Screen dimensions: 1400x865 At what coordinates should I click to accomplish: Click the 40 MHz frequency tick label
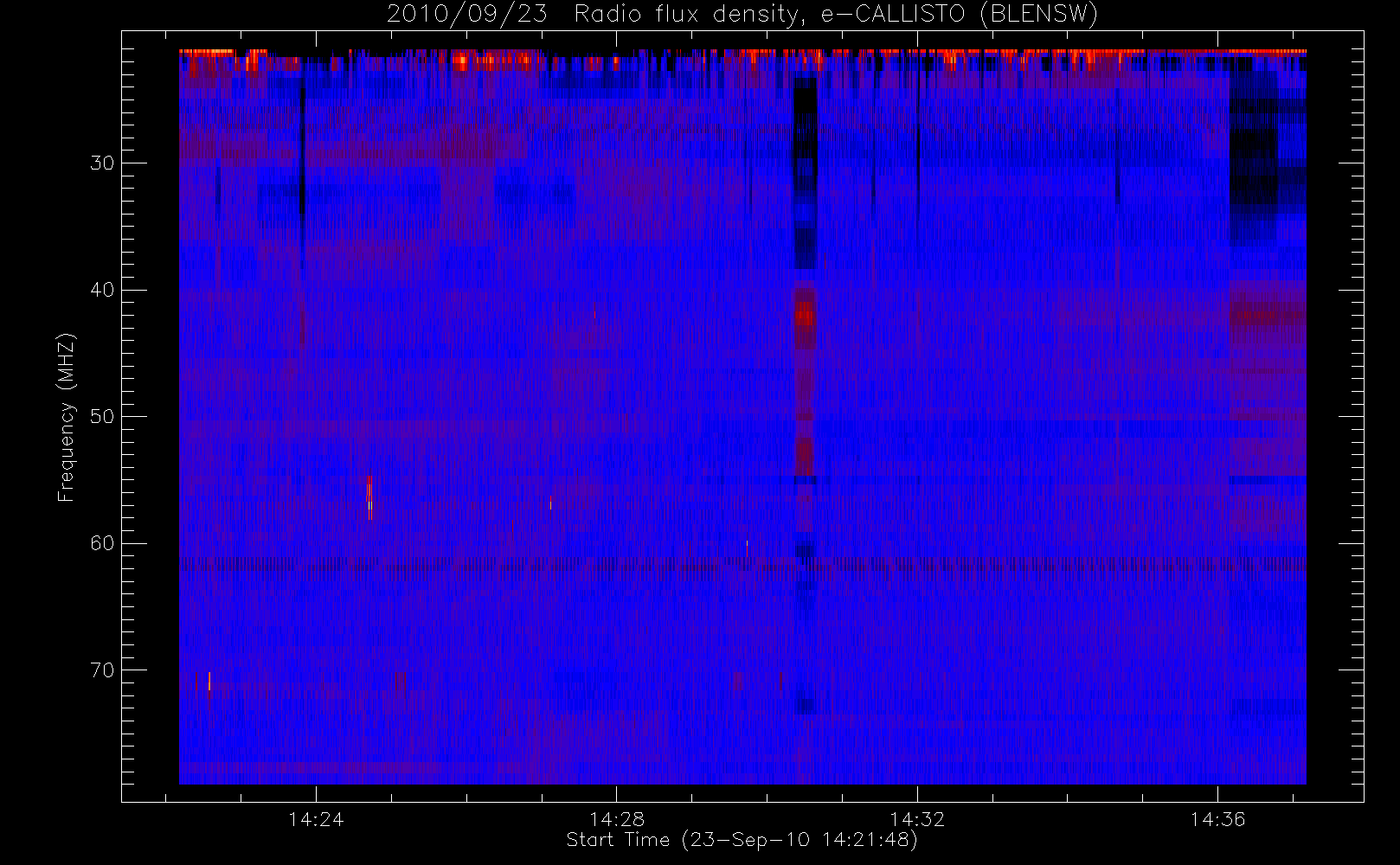click(x=102, y=290)
